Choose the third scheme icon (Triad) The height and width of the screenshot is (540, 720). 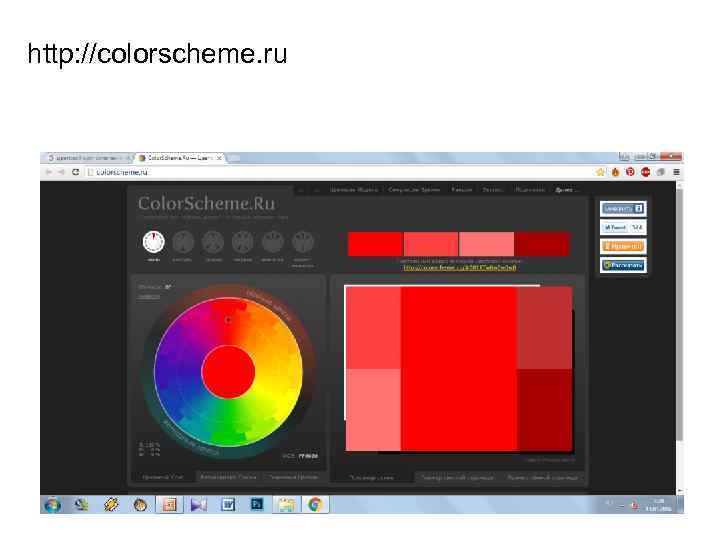pos(213,242)
